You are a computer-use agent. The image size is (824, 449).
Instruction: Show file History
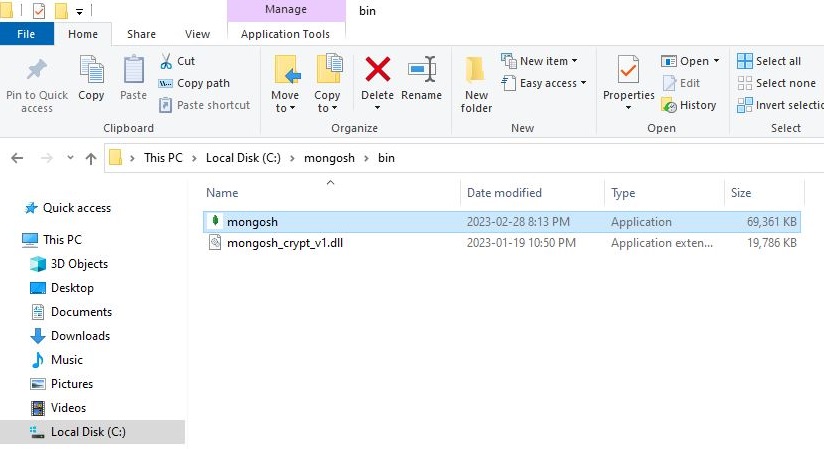click(x=689, y=105)
